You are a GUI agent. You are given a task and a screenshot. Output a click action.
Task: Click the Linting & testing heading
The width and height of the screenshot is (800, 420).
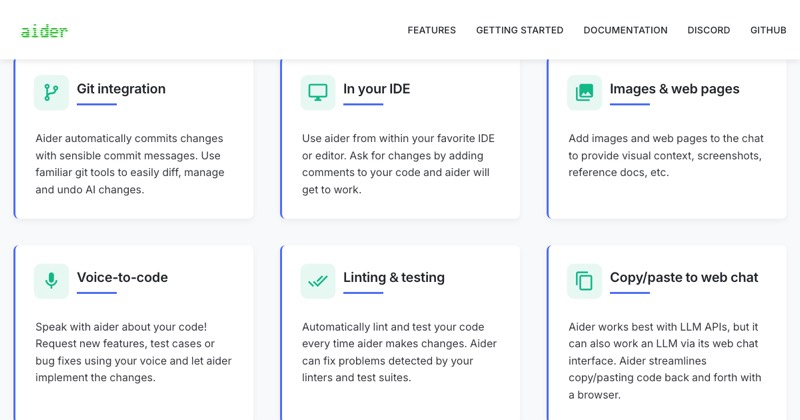394,277
